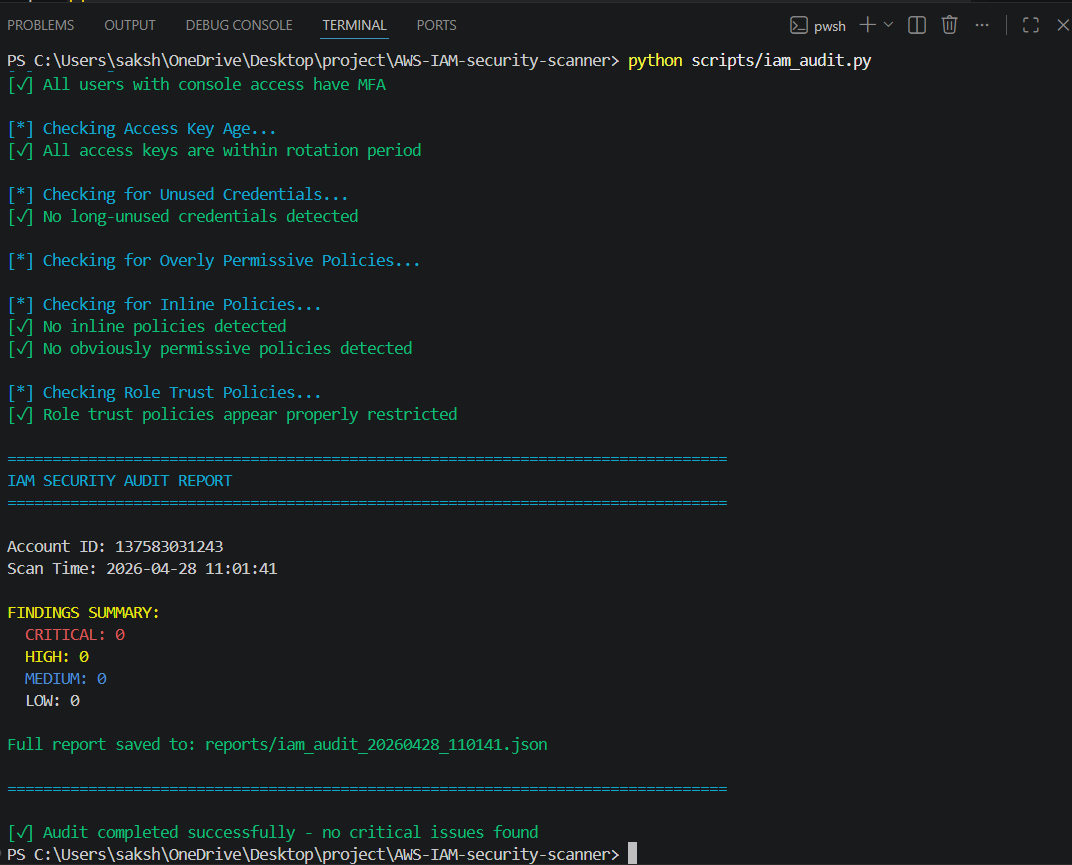Select the DEBUG CONSOLE tab
1072x865 pixels.
(x=239, y=25)
